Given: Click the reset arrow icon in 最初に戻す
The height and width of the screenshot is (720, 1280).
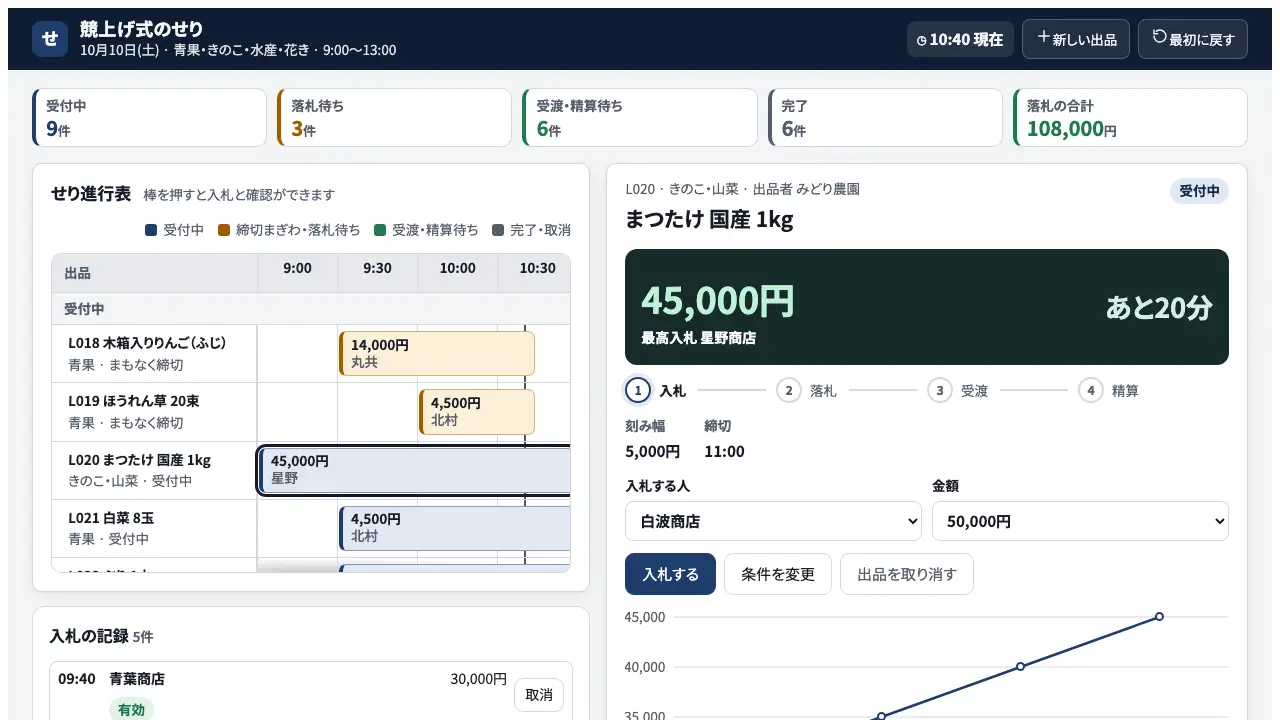Looking at the screenshot, I should (x=1160, y=37).
